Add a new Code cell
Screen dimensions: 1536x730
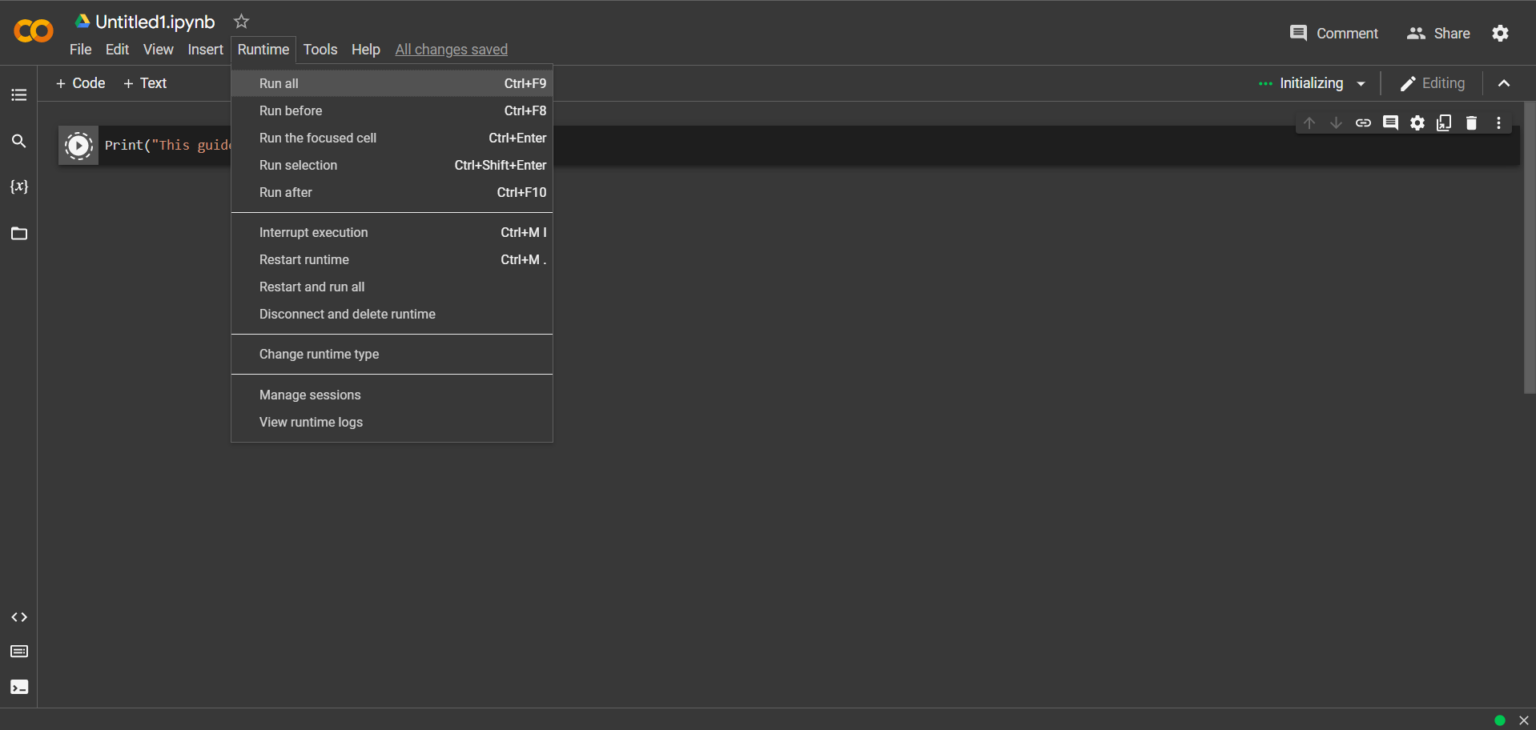pyautogui.click(x=80, y=83)
